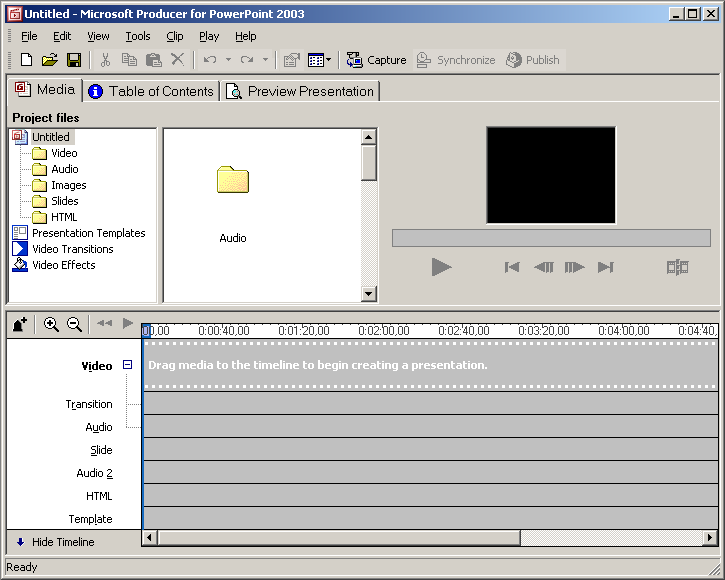725x580 pixels.
Task: Create a new project with New icon
Action: [x=26, y=60]
